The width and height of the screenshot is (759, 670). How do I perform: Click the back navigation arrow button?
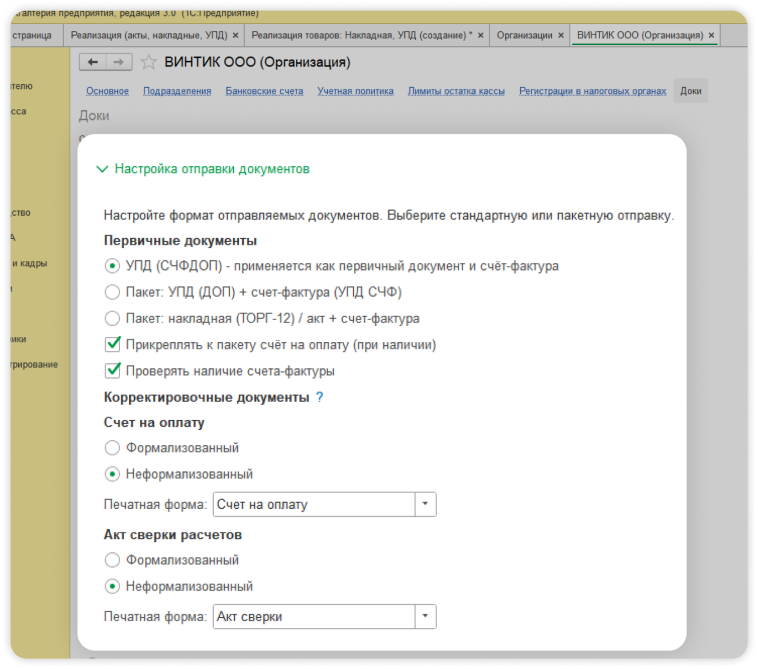coord(93,62)
